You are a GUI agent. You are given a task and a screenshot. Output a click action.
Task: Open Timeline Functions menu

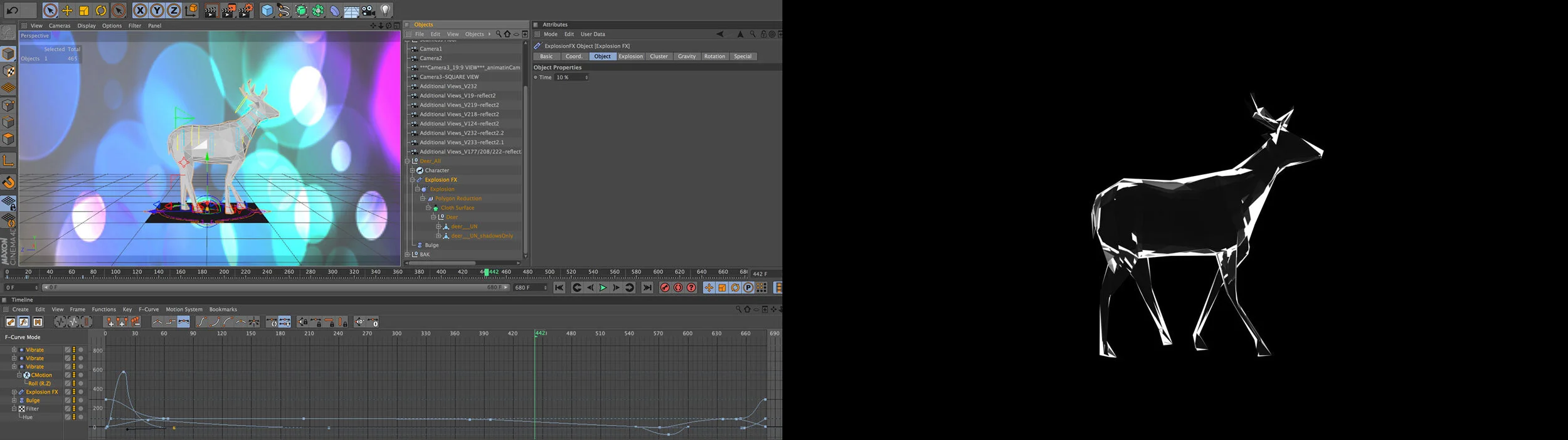click(104, 309)
